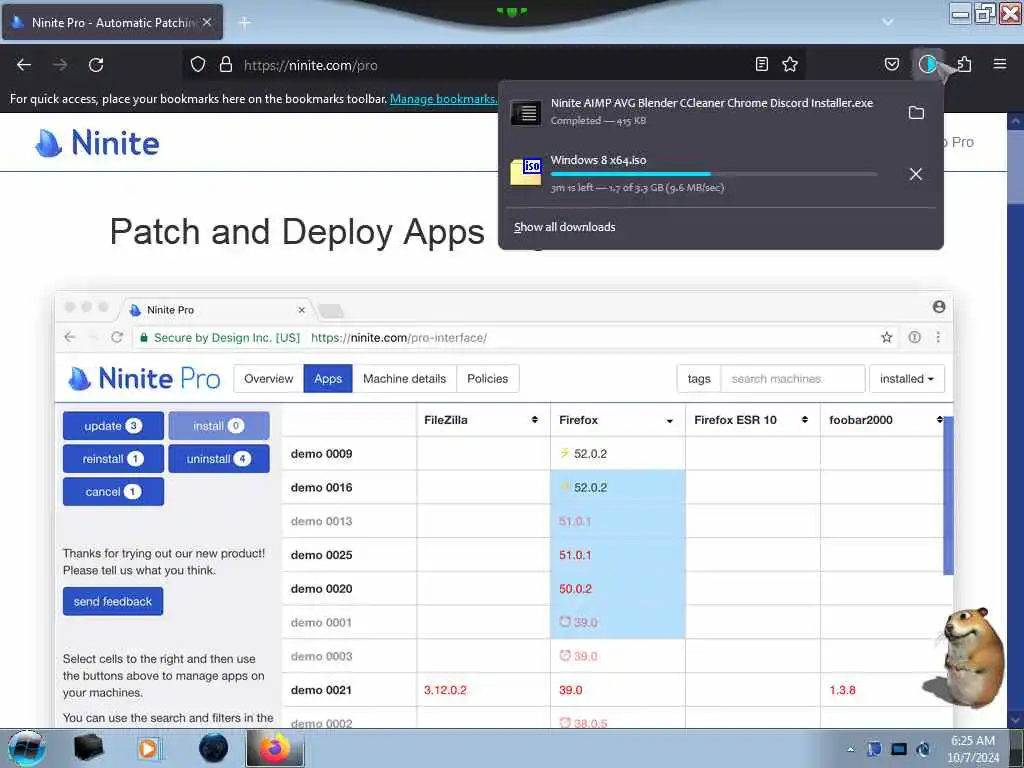Open Save to Pocket icon
Image resolution: width=1024 pixels, height=768 pixels.
tap(891, 64)
